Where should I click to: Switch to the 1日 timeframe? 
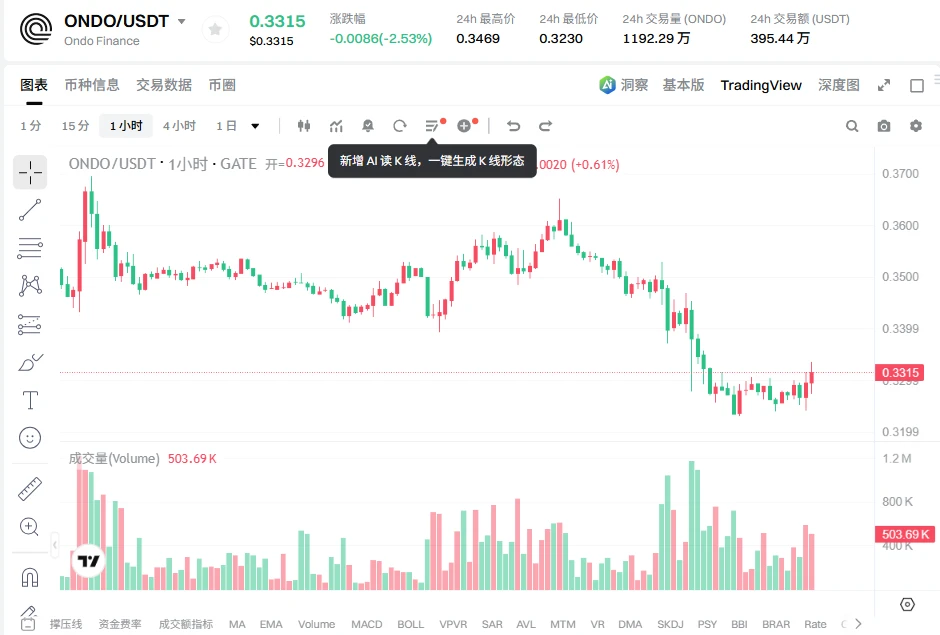[226, 126]
